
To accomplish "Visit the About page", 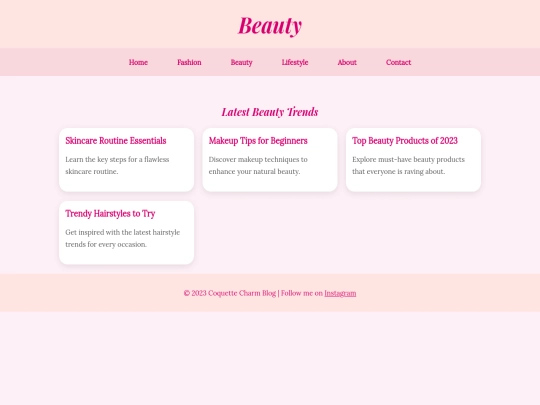I will tap(347, 62).
